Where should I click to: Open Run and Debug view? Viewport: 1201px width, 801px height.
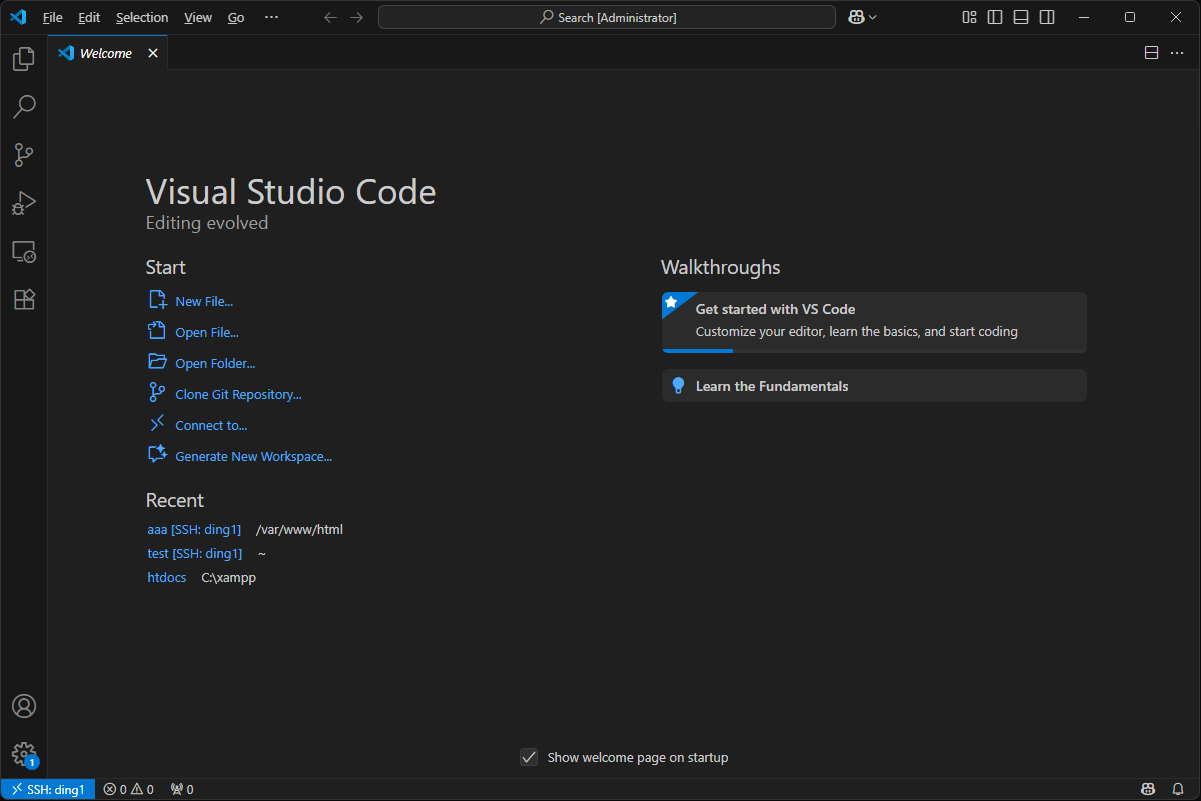pos(24,203)
